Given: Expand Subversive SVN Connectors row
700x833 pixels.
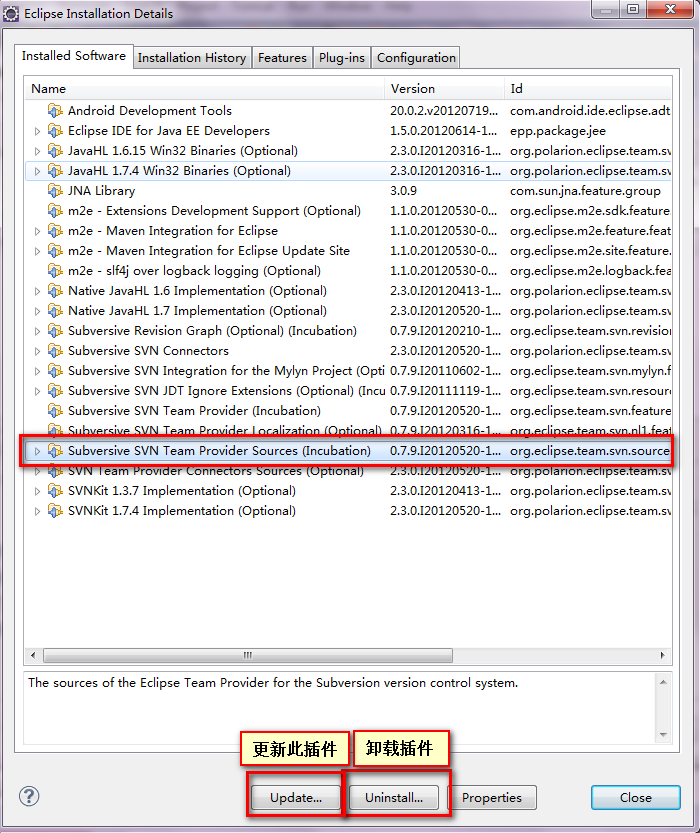Looking at the screenshot, I should [x=37, y=351].
